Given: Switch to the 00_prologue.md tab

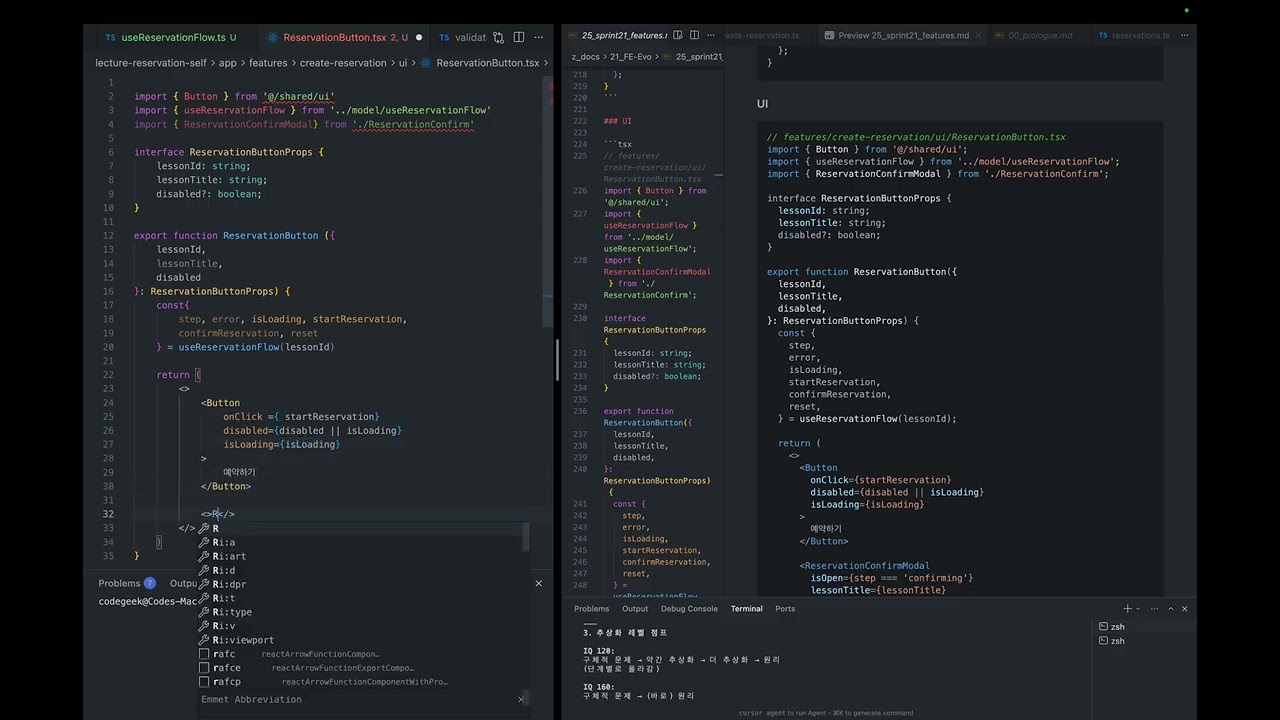Looking at the screenshot, I should coord(1038,35).
